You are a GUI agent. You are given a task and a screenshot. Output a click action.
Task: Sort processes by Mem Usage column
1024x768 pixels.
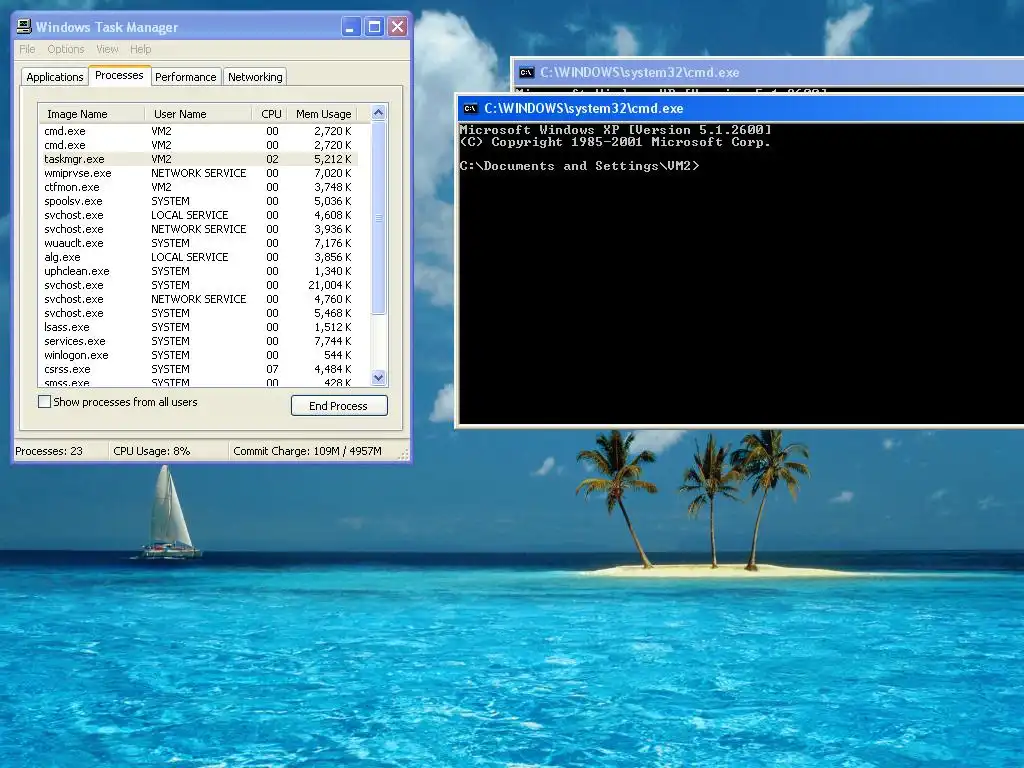(323, 114)
